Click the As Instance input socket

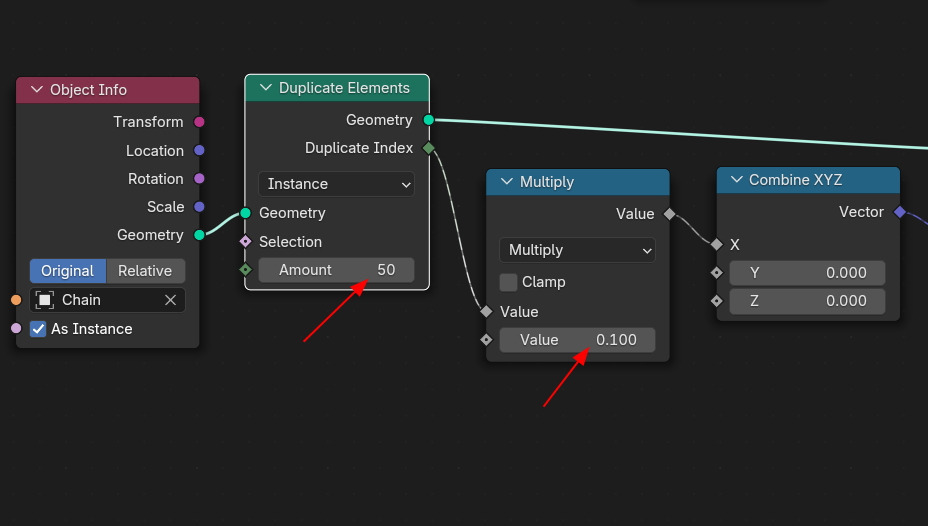[x=16, y=328]
